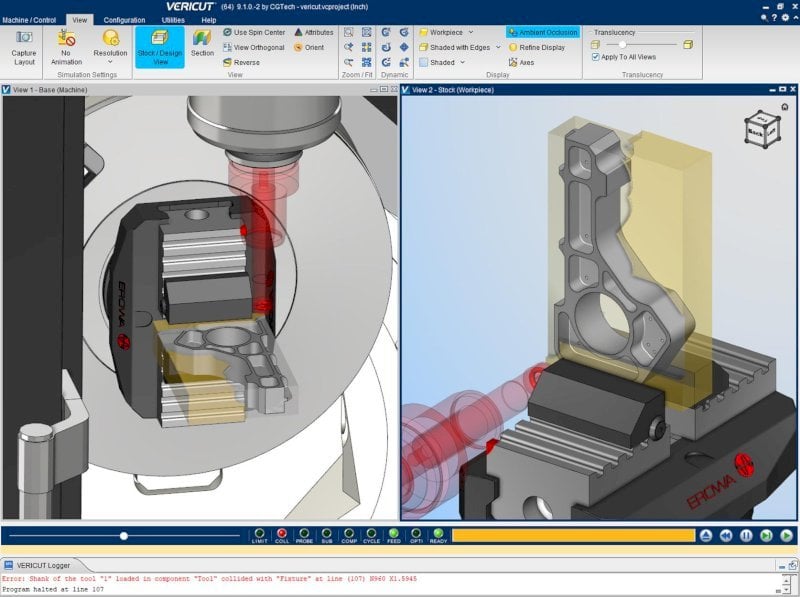Image resolution: width=800 pixels, height=597 pixels.
Task: Open the Help tab
Action: click(x=209, y=20)
